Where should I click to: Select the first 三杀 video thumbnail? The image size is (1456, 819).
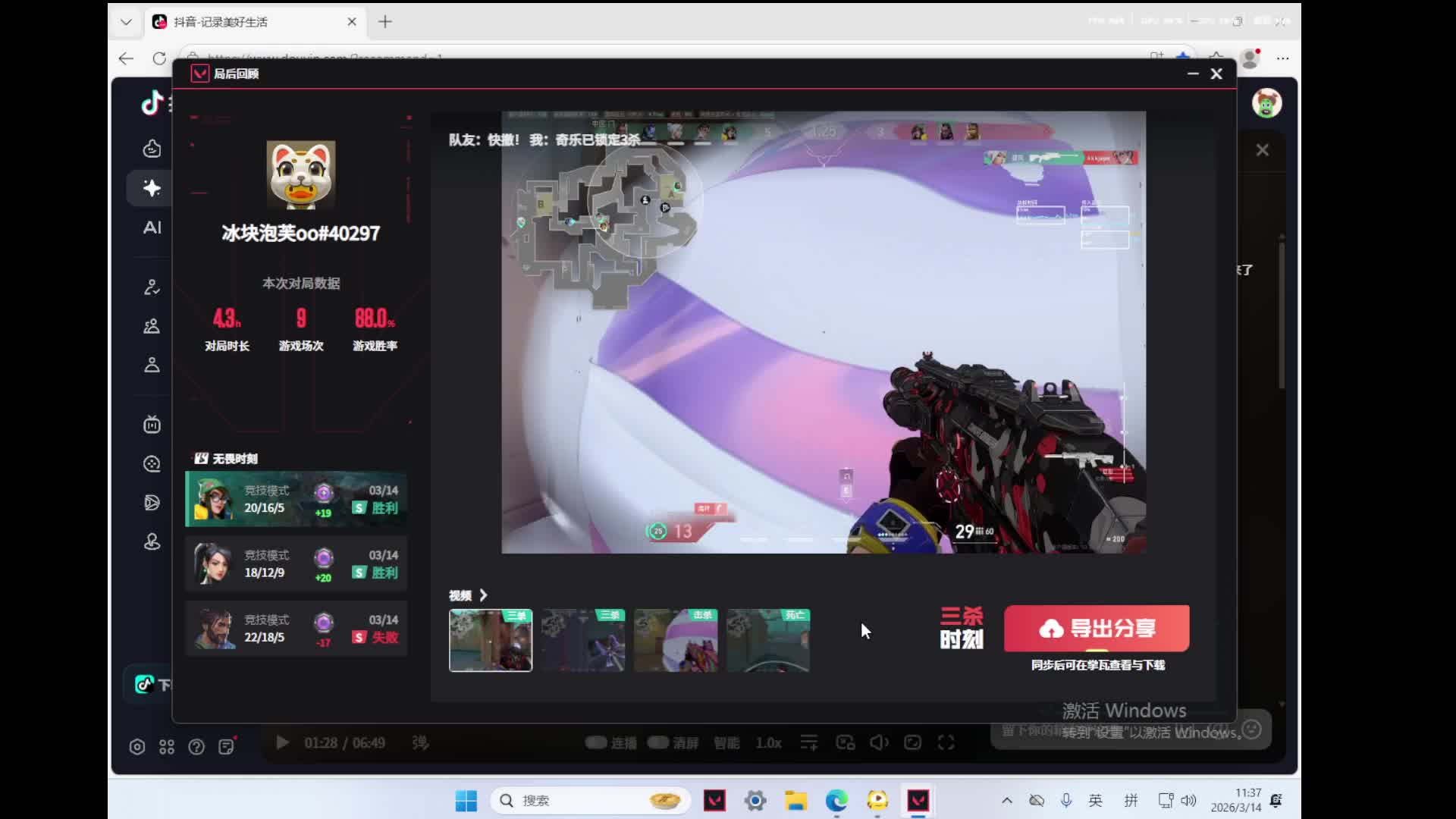tap(491, 640)
